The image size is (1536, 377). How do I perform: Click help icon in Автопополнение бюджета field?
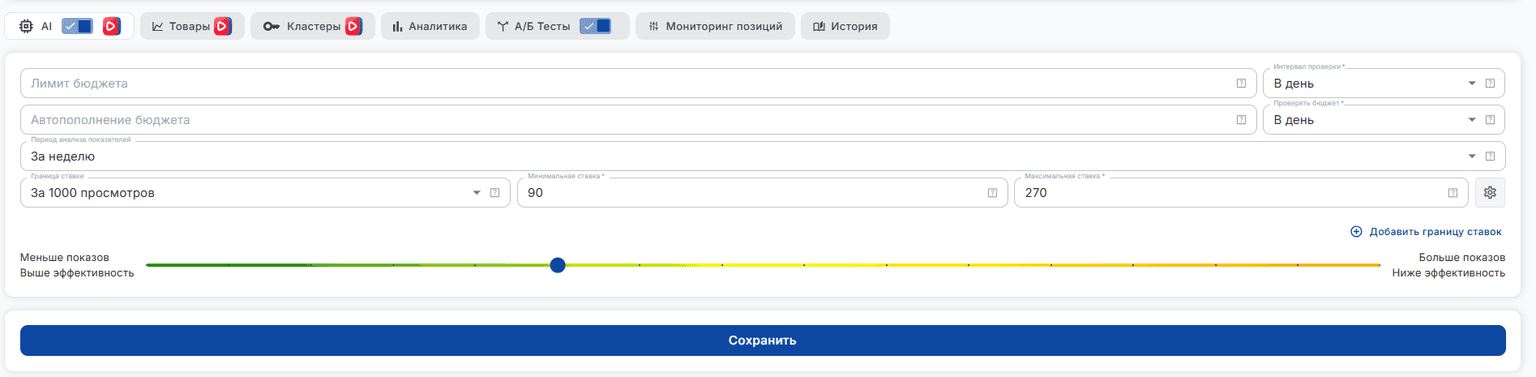(x=1241, y=120)
